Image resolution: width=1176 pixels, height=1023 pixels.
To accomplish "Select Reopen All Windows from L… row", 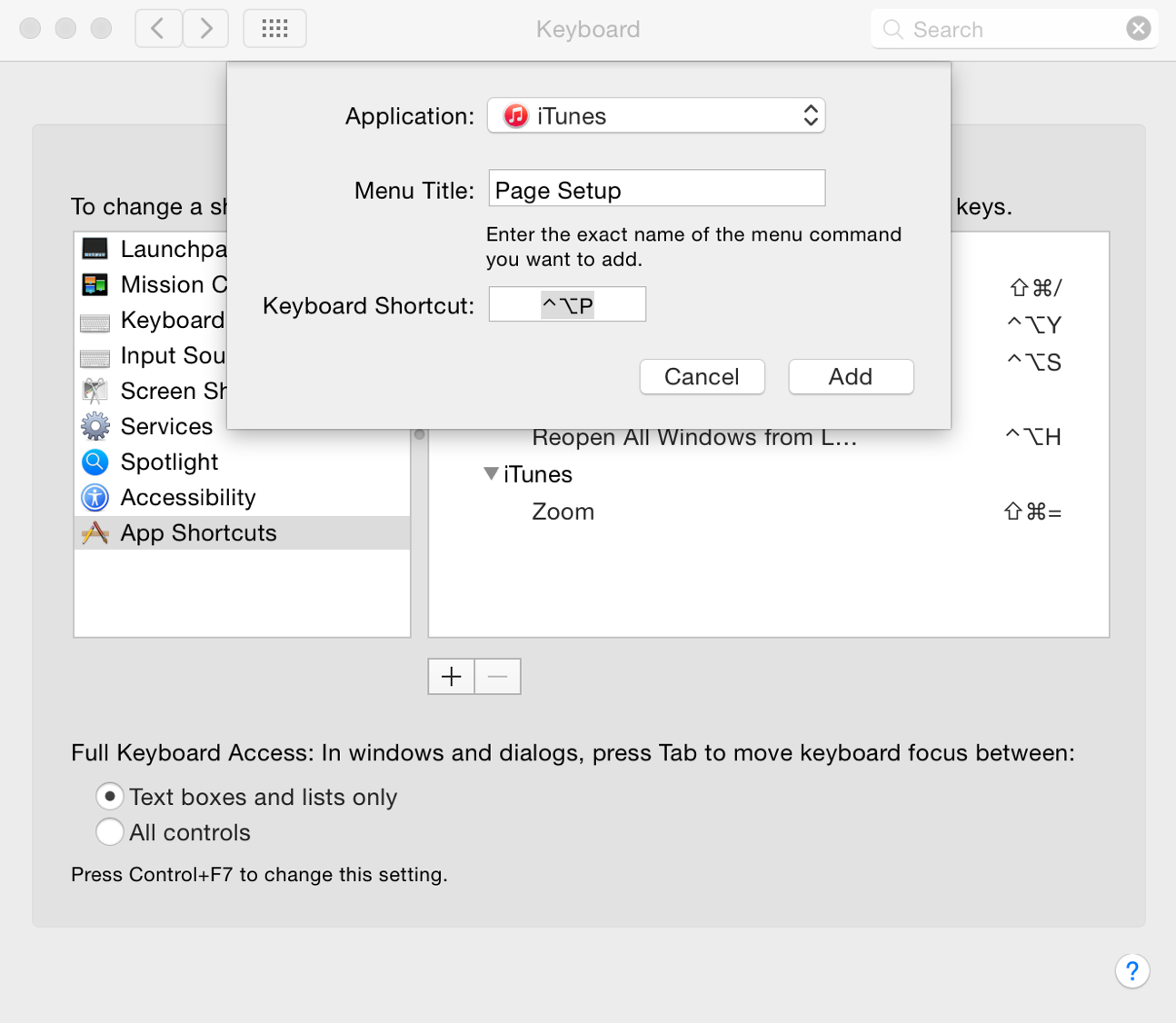I will 769,438.
